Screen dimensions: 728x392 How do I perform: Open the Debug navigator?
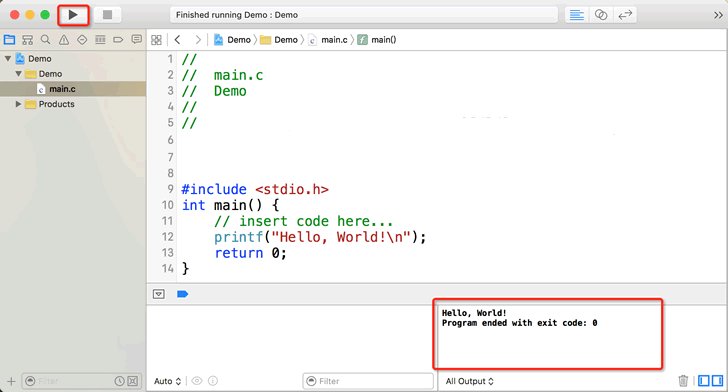pos(100,40)
